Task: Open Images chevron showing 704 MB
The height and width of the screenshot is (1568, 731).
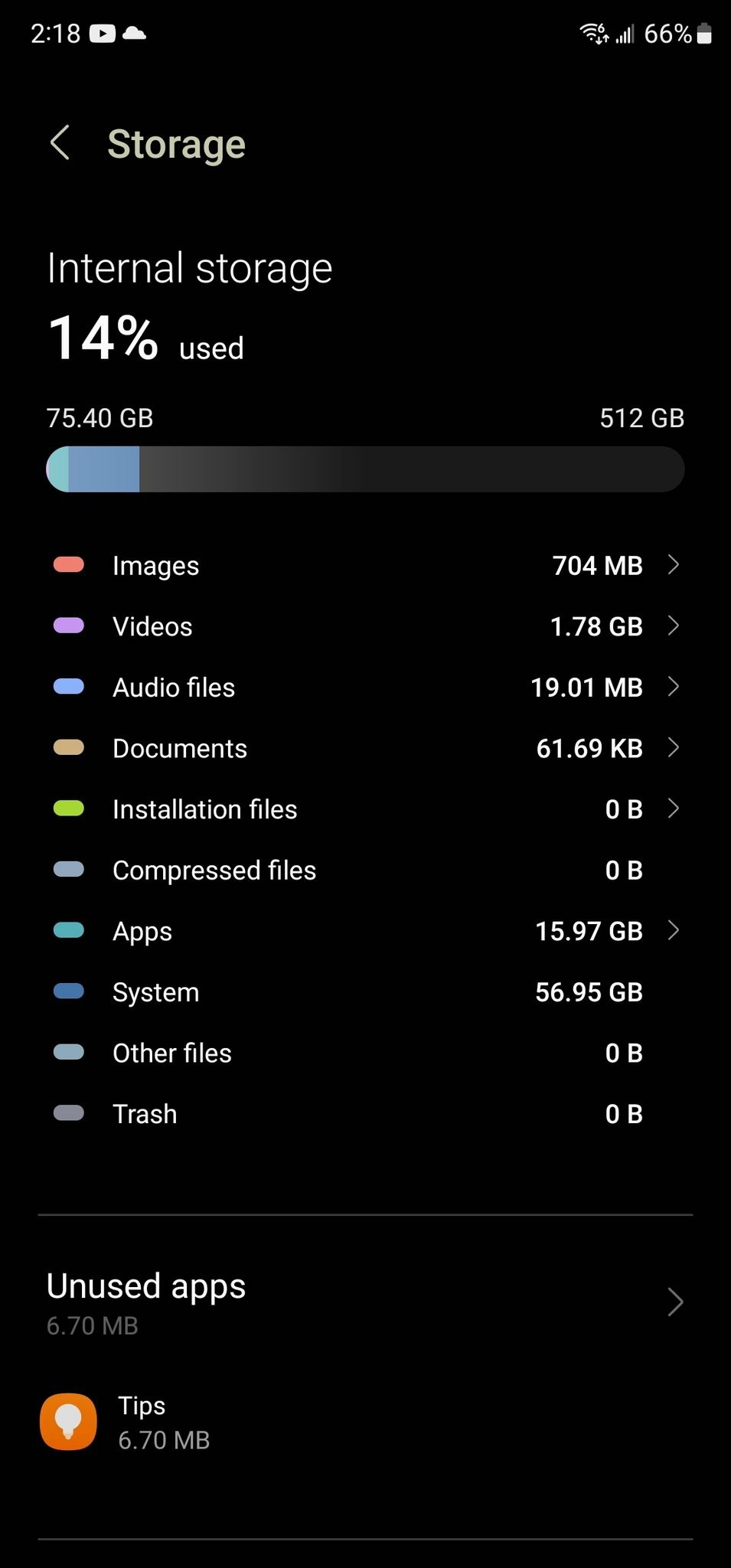Action: pyautogui.click(x=673, y=565)
